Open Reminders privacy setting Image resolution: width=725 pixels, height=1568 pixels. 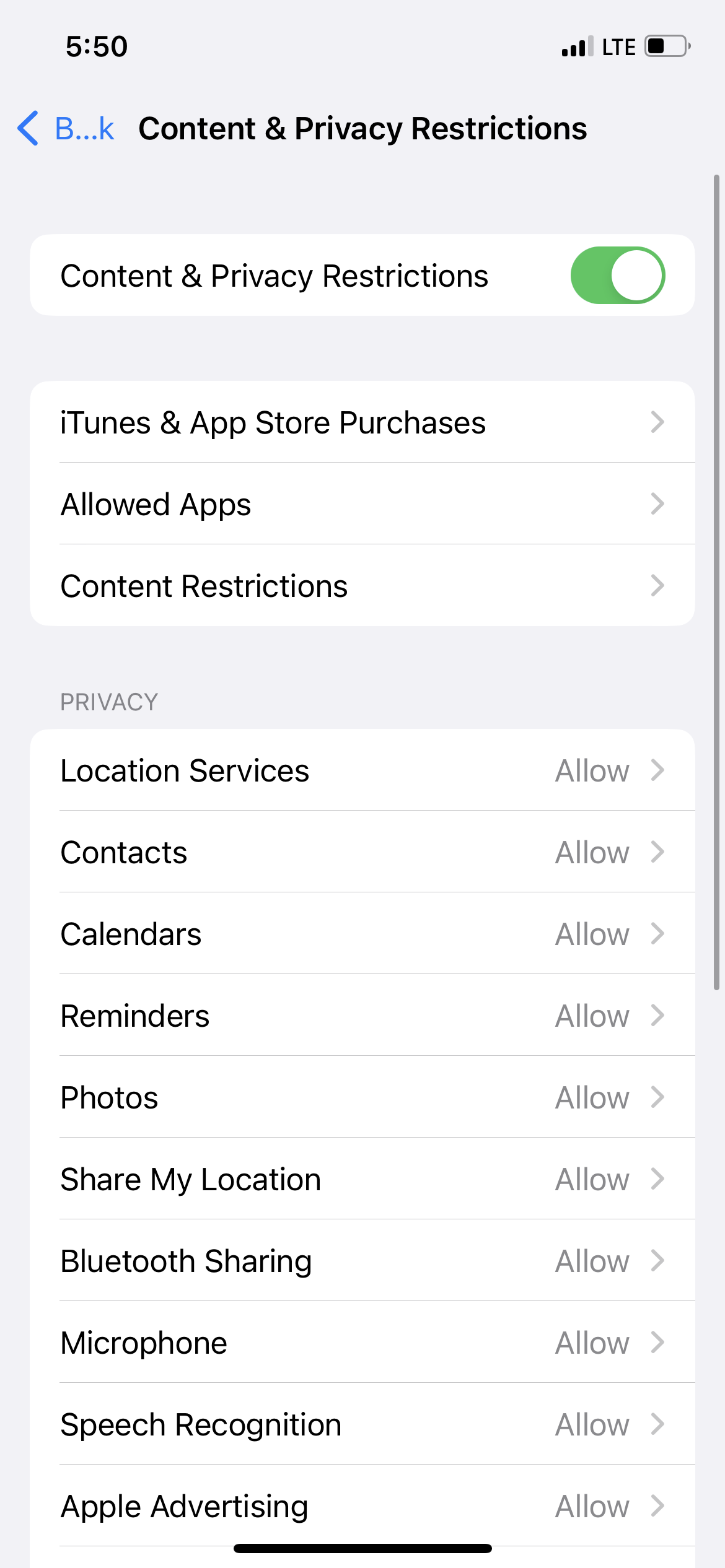point(362,1016)
